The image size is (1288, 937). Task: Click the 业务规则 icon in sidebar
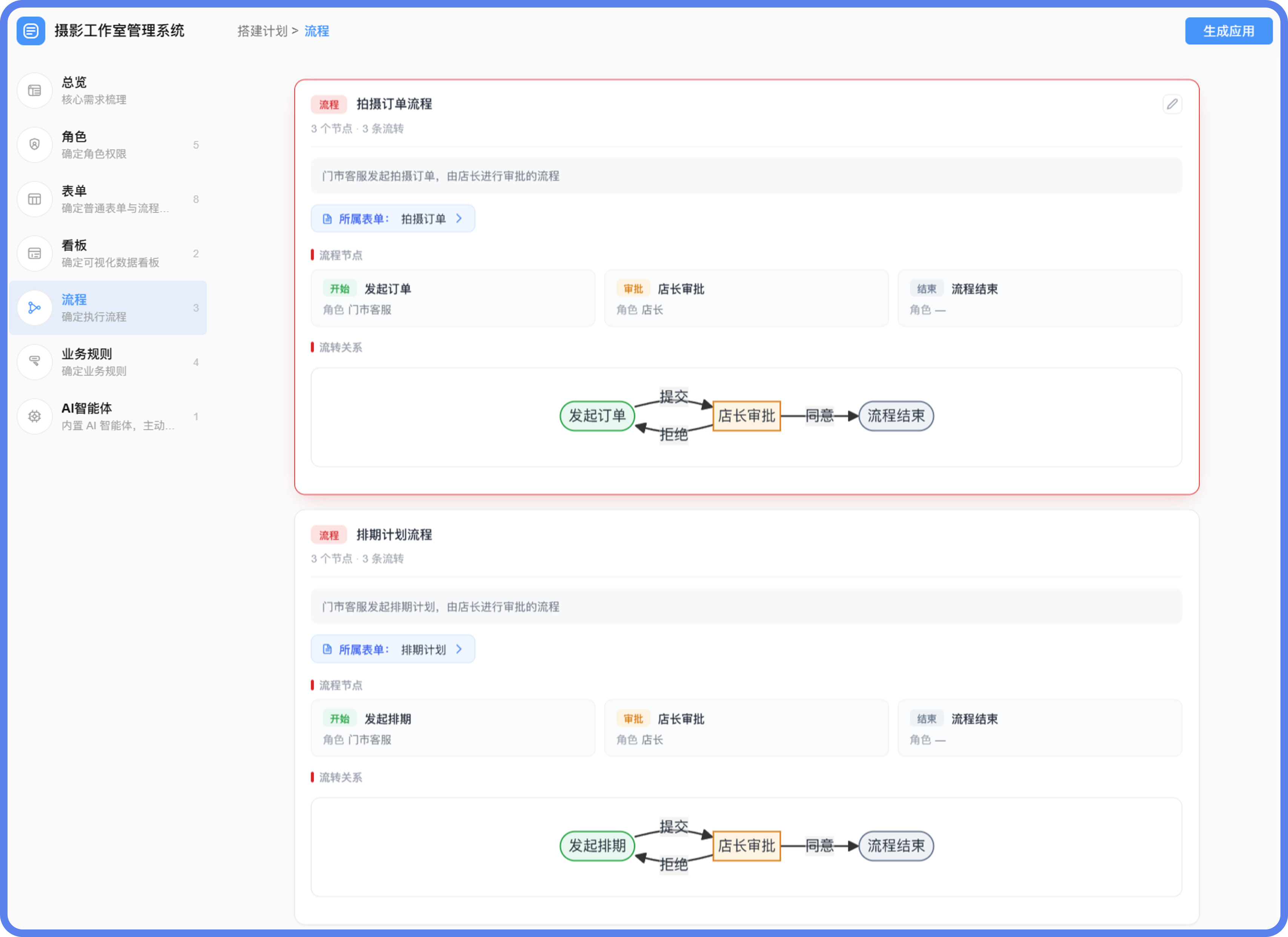35,362
